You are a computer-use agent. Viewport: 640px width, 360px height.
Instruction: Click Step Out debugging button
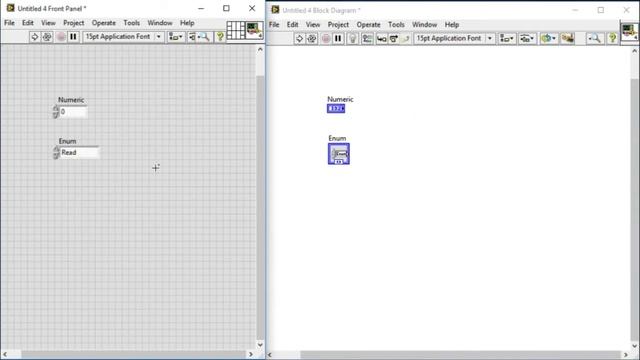(x=405, y=39)
